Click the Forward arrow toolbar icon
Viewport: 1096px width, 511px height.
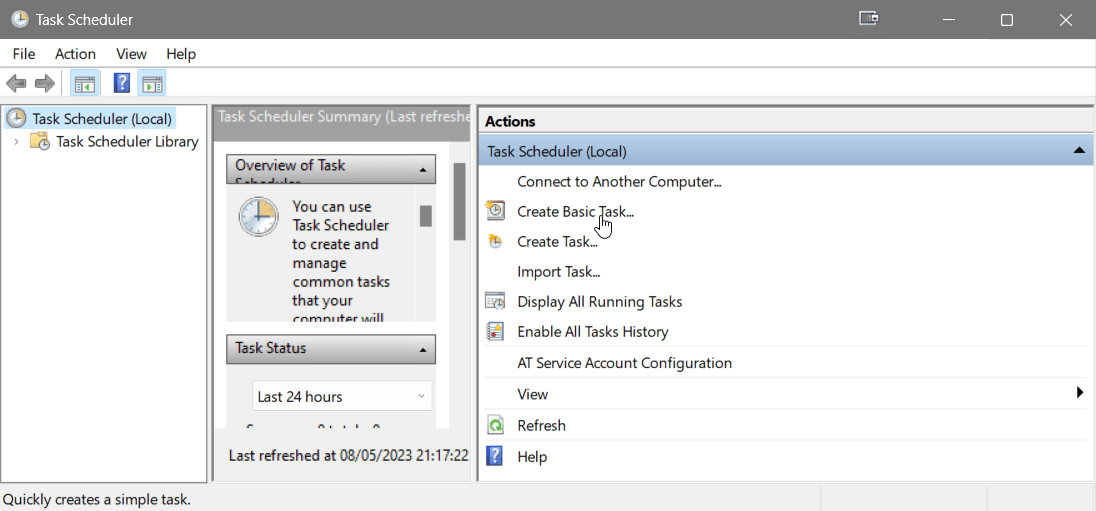pos(45,84)
